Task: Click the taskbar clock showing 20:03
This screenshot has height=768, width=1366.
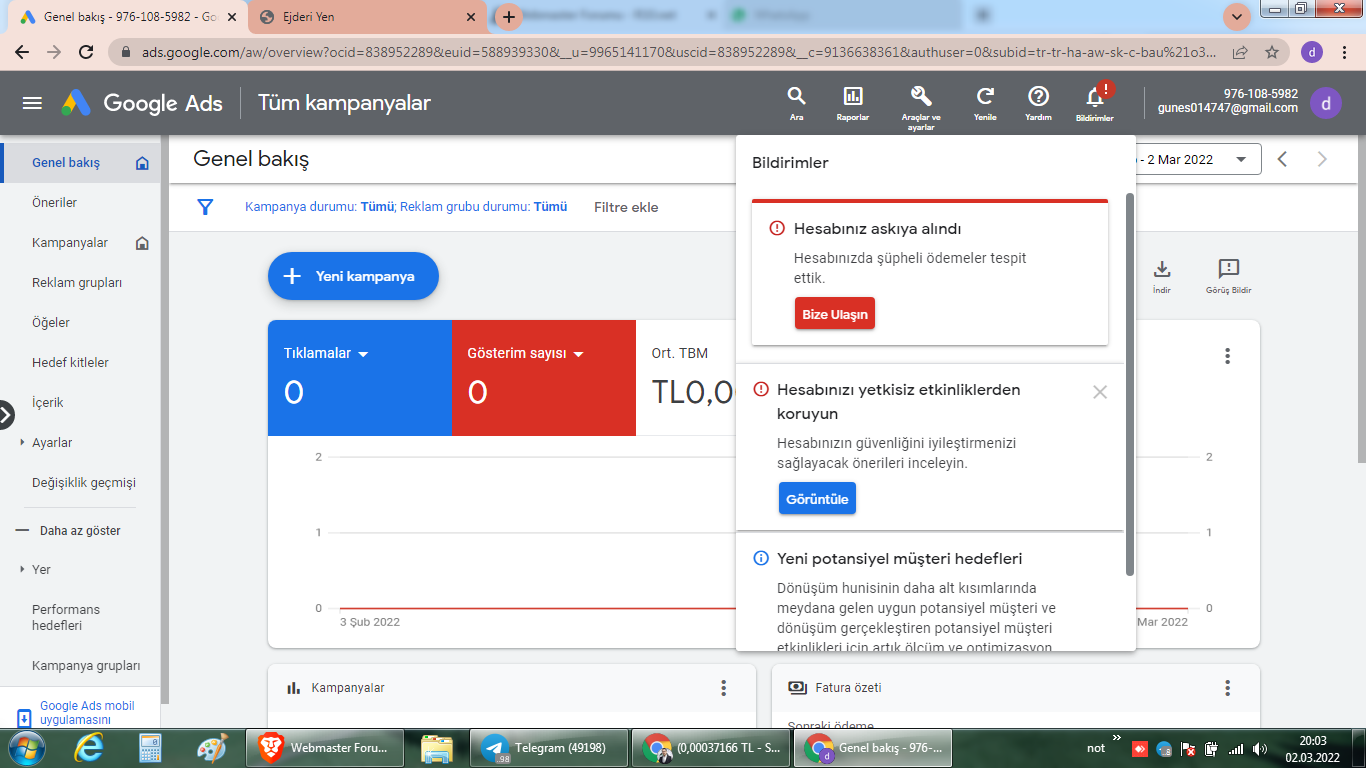Action: coord(1313,749)
